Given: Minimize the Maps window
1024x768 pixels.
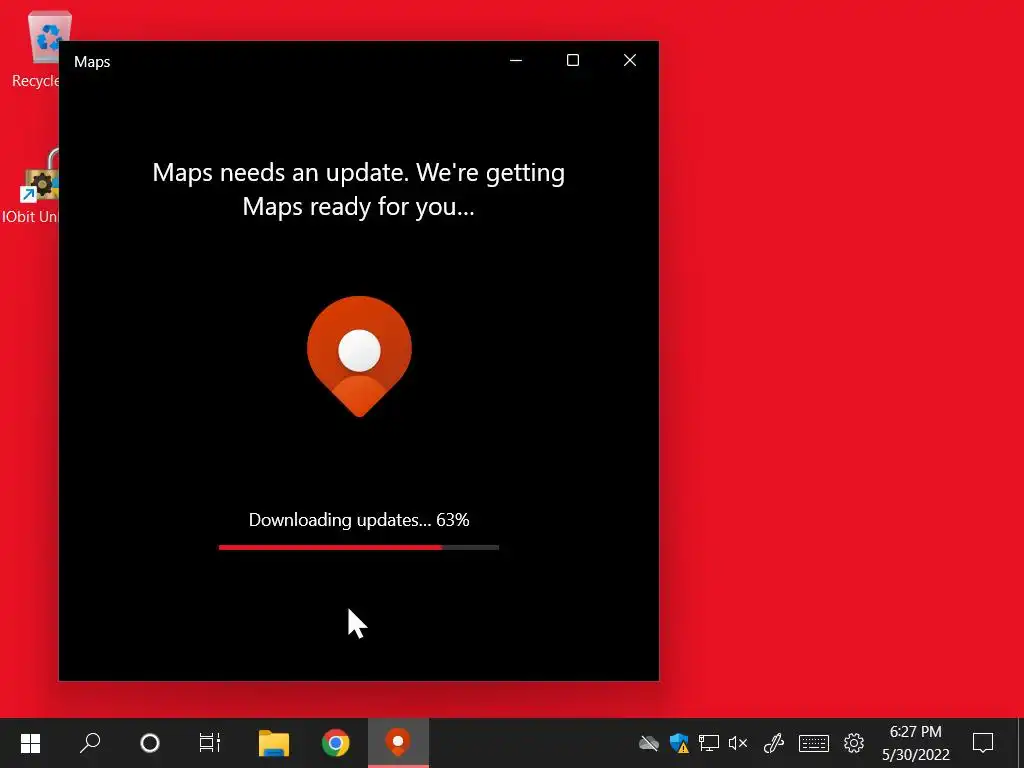Looking at the screenshot, I should tap(516, 60).
